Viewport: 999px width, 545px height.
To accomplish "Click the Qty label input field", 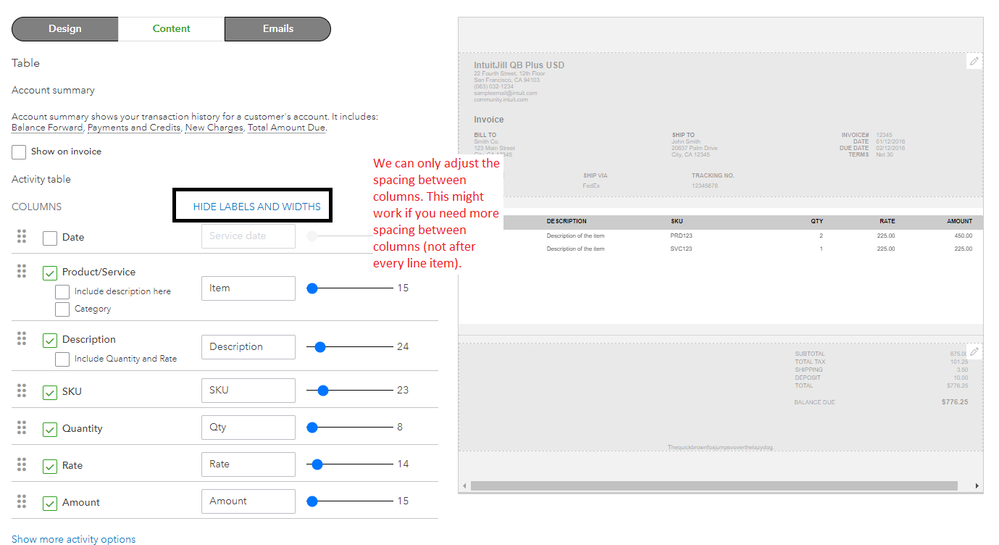I will pos(248,427).
